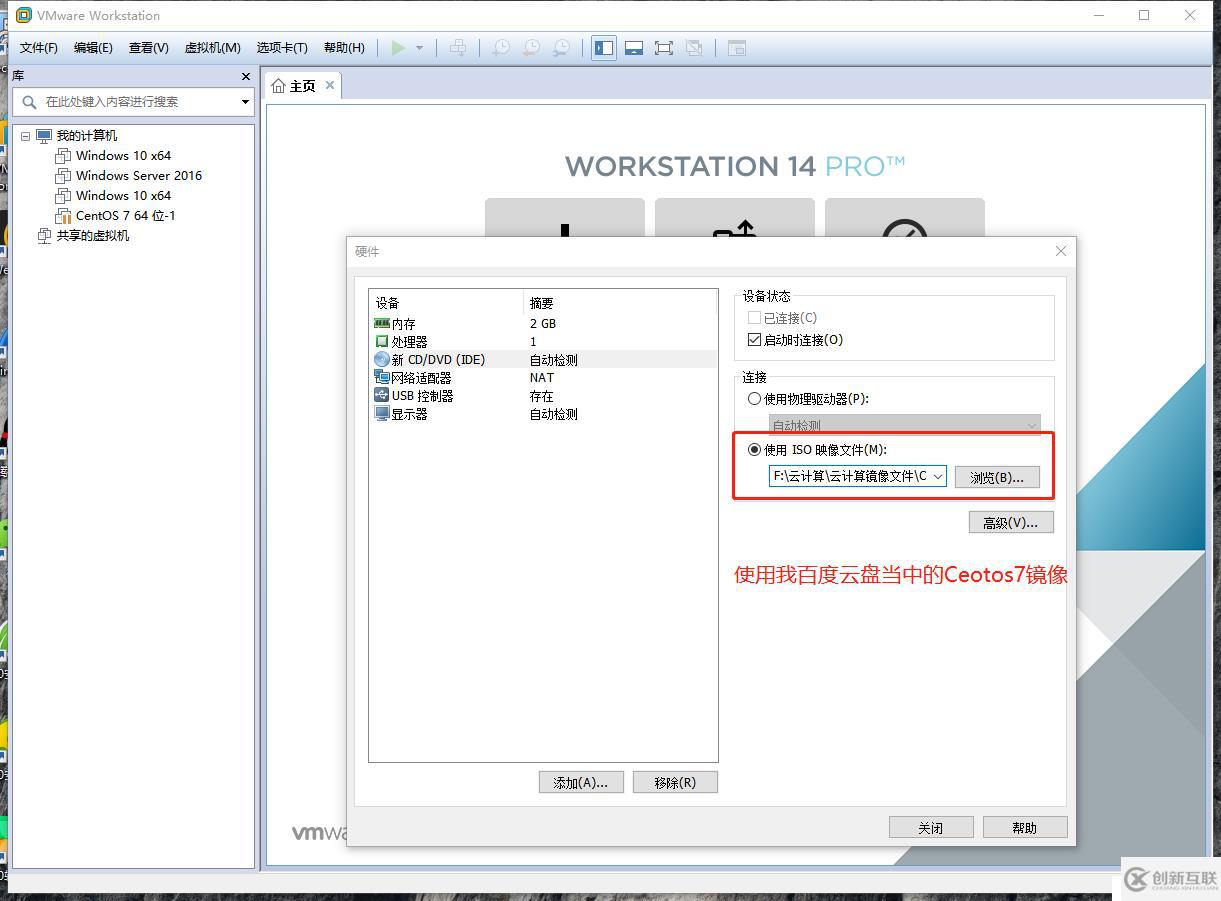Open the 选项卡(T) menu
1221x901 pixels.
tap(282, 48)
